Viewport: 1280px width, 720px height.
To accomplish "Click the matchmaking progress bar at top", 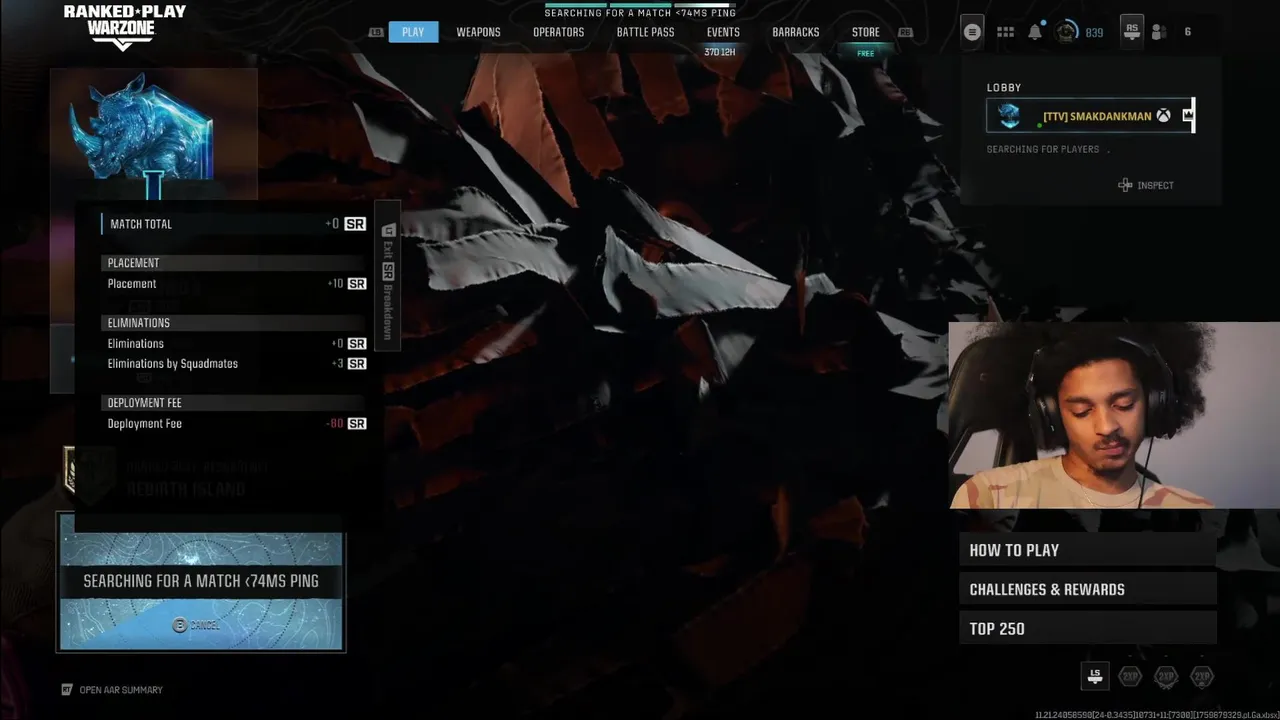I will (x=640, y=4).
